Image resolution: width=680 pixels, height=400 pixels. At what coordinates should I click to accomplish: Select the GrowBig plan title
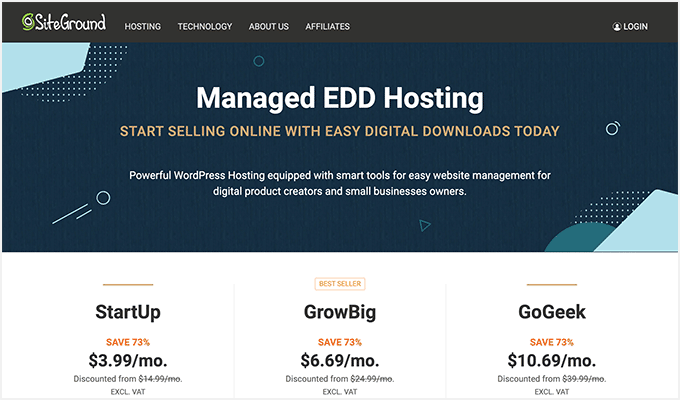pos(340,312)
